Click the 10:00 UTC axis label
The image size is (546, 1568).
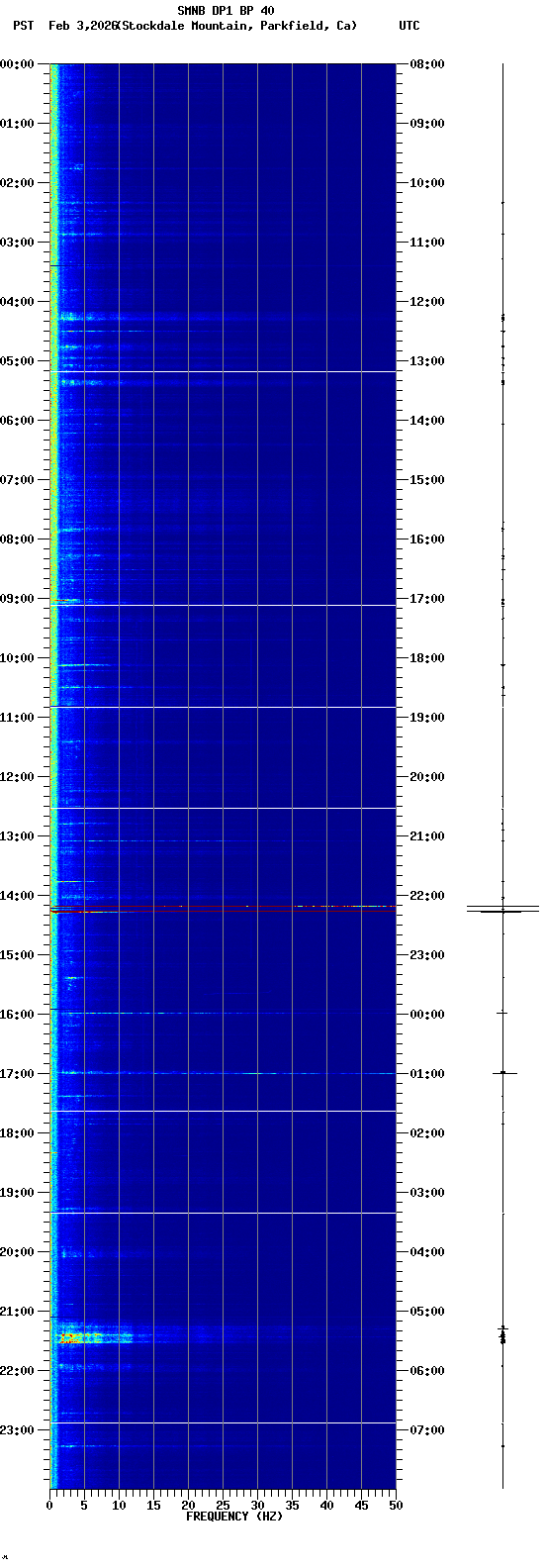pos(427,183)
